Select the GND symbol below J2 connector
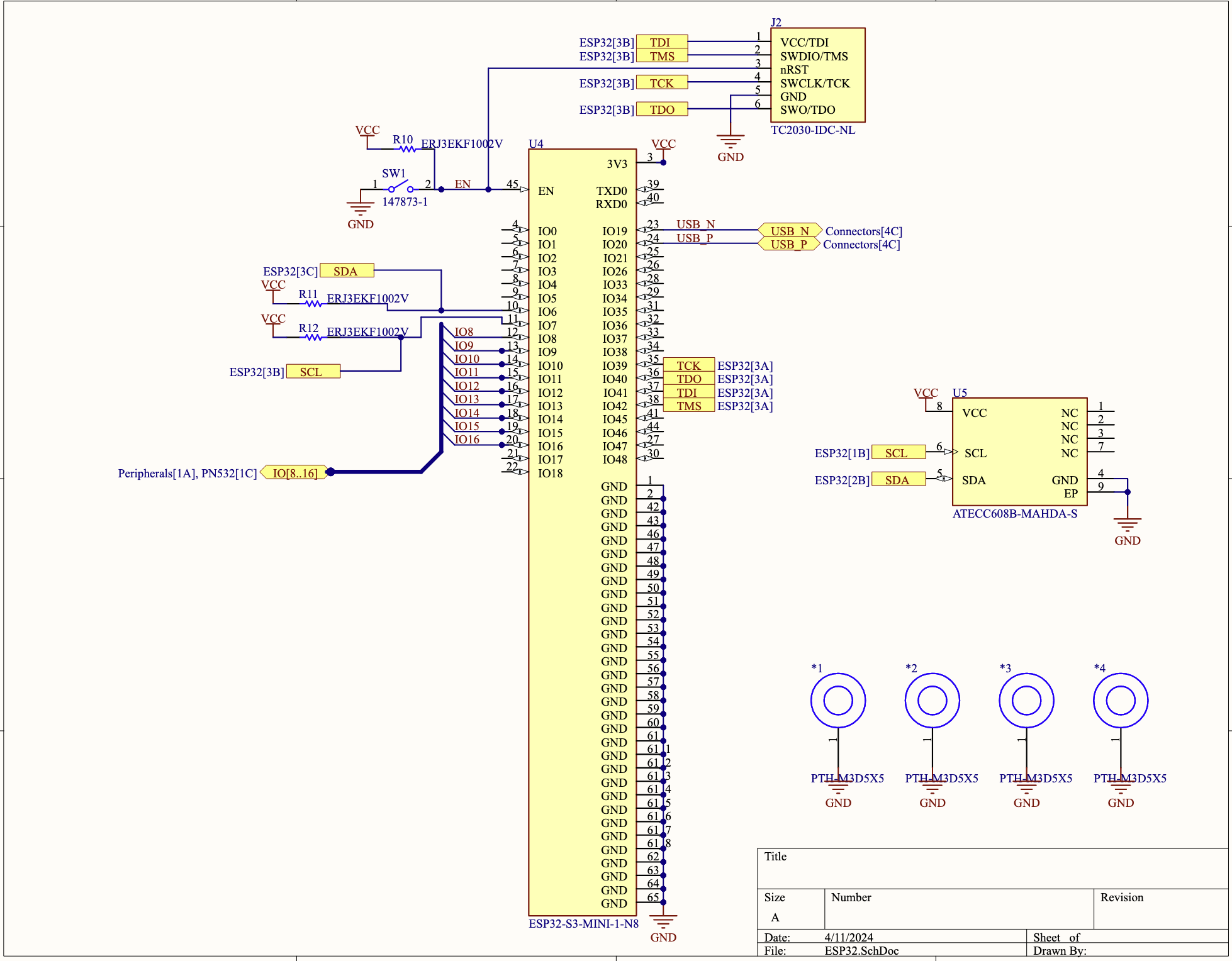Image resolution: width=1232 pixels, height=961 pixels. 730,142
